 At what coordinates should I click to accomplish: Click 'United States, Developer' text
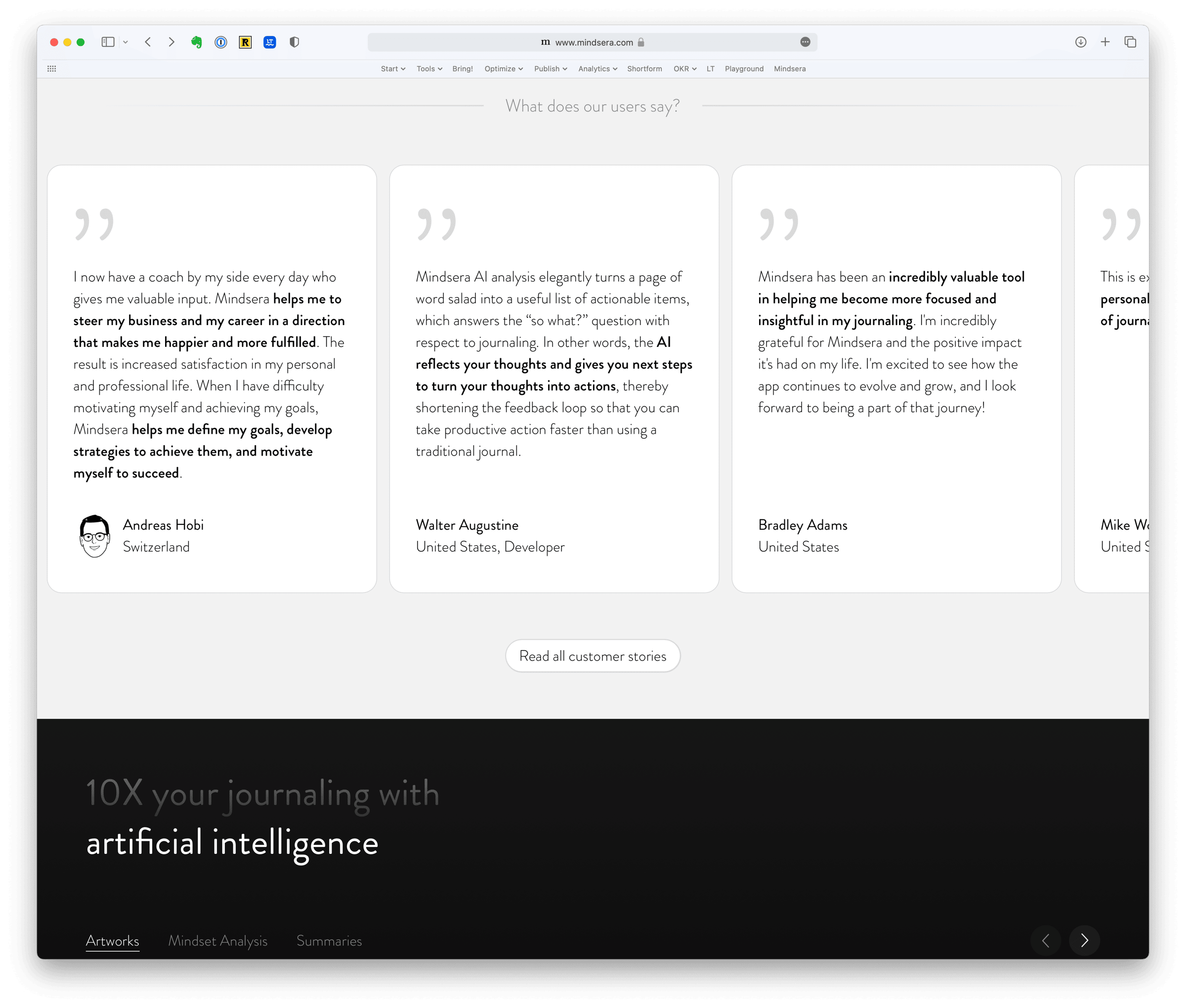490,547
